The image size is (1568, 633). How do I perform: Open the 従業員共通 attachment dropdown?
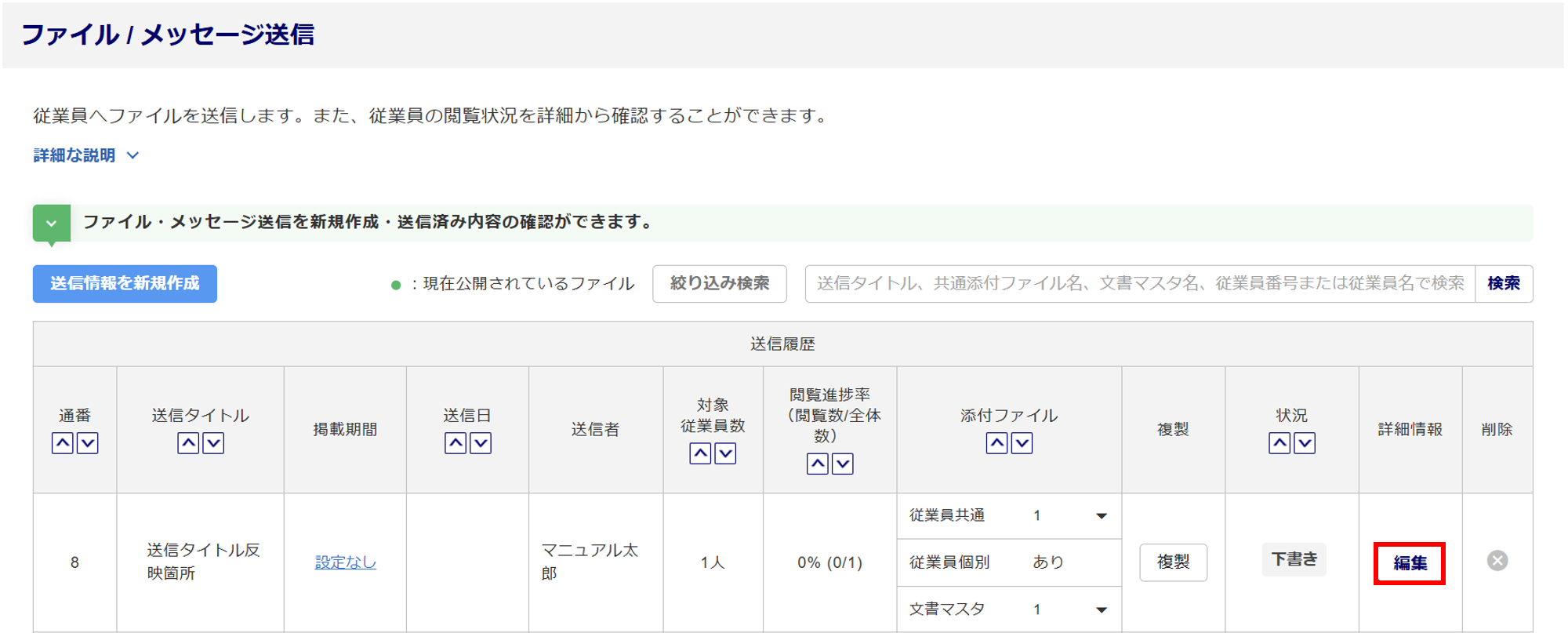click(x=1101, y=516)
